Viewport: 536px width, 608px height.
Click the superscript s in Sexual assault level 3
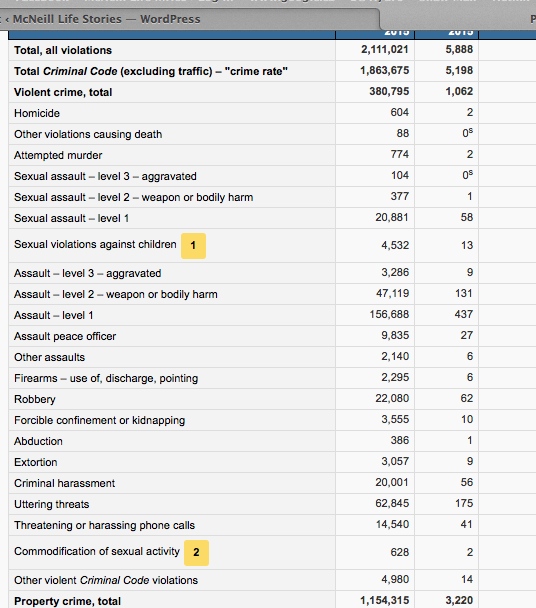click(x=470, y=173)
